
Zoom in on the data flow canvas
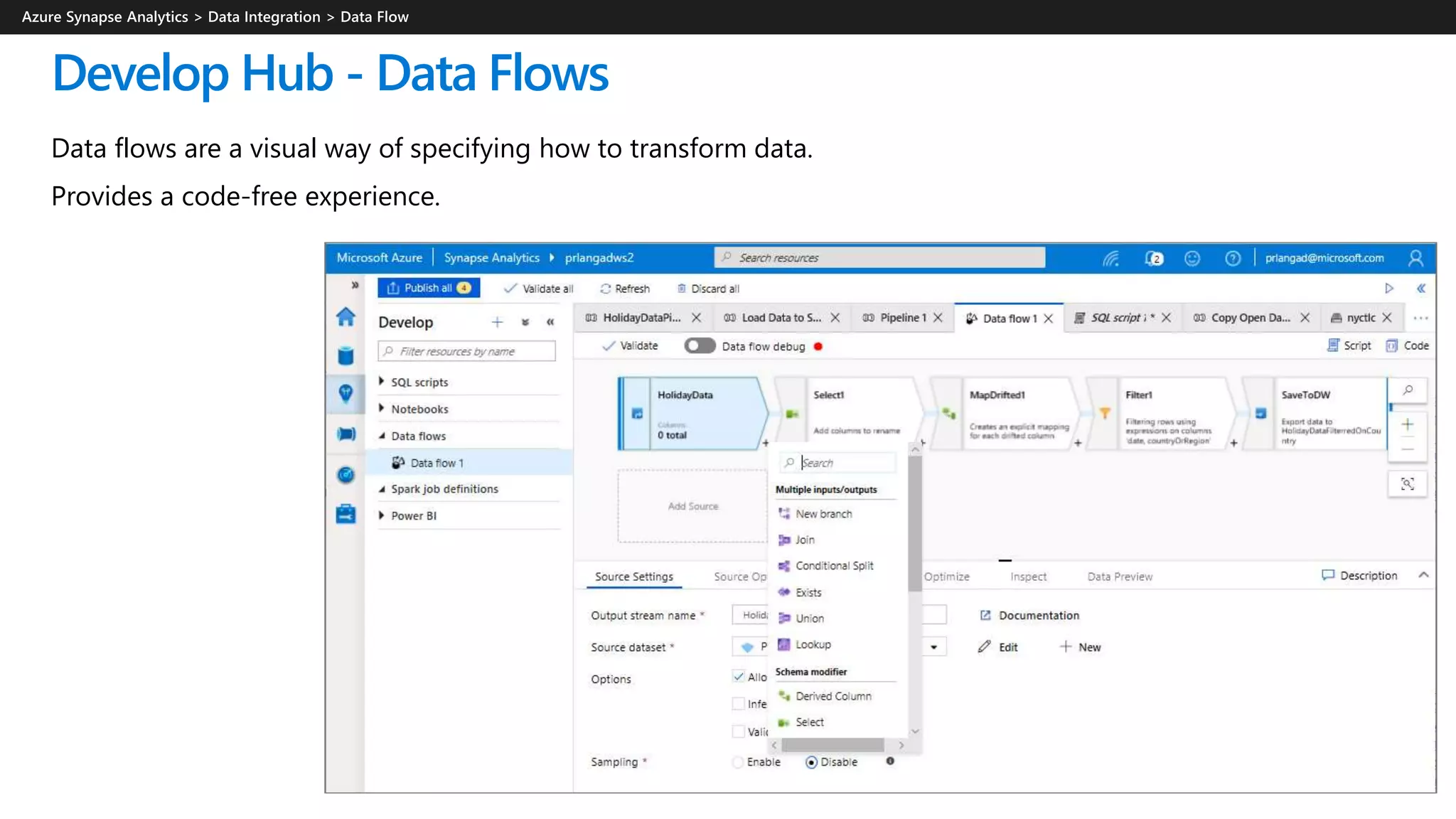[1407, 424]
